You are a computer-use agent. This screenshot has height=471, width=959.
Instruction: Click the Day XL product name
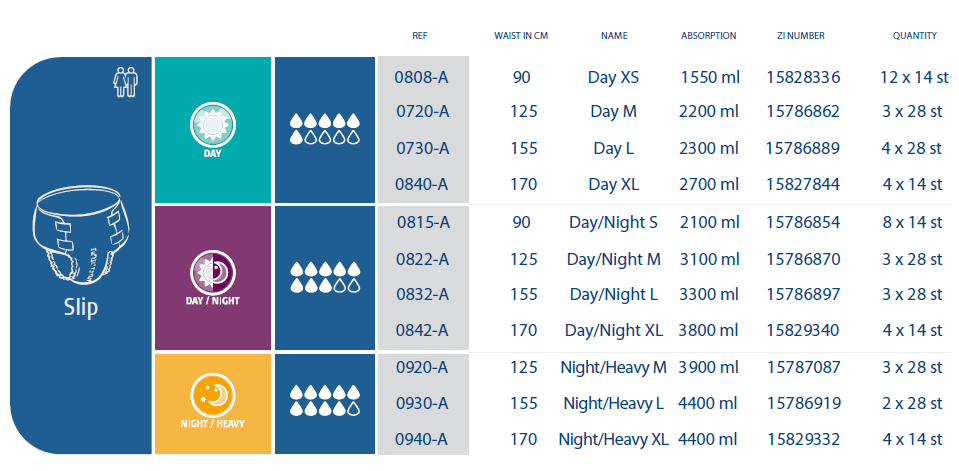pos(613,184)
